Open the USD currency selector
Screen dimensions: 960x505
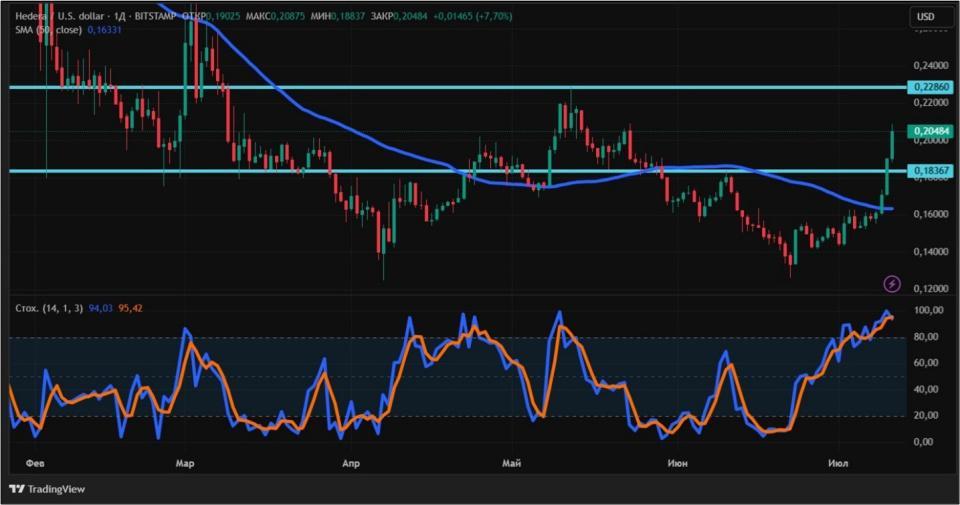click(925, 17)
